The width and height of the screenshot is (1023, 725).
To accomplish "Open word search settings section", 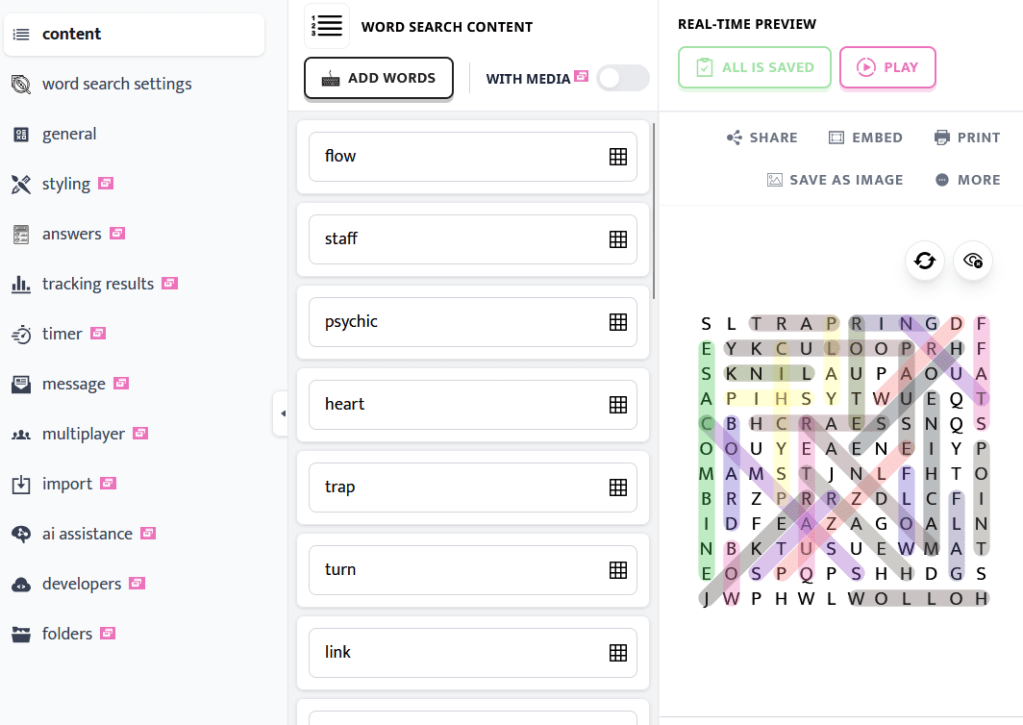I will 116,84.
